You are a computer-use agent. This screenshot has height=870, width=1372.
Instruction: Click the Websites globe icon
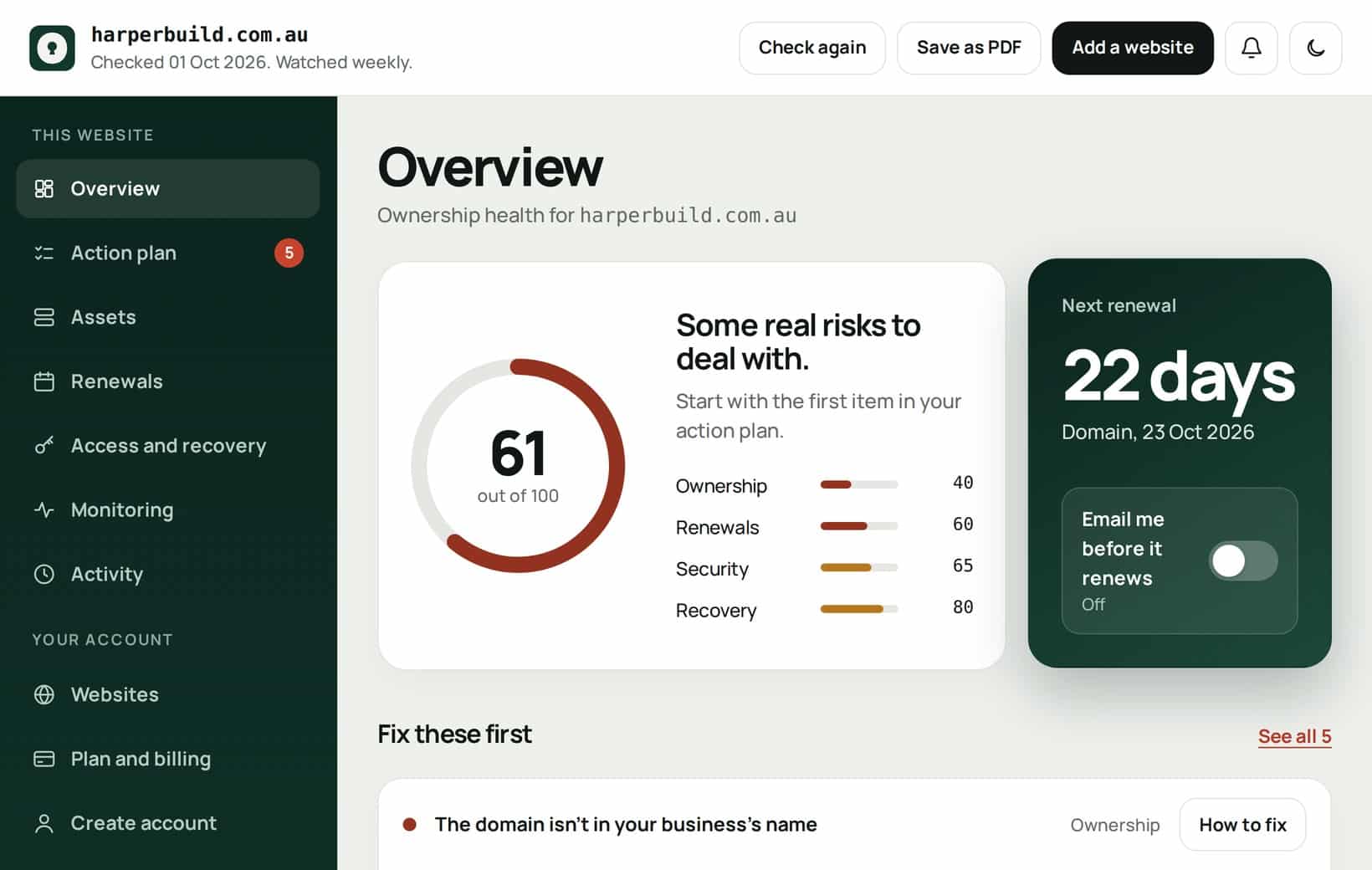point(44,694)
